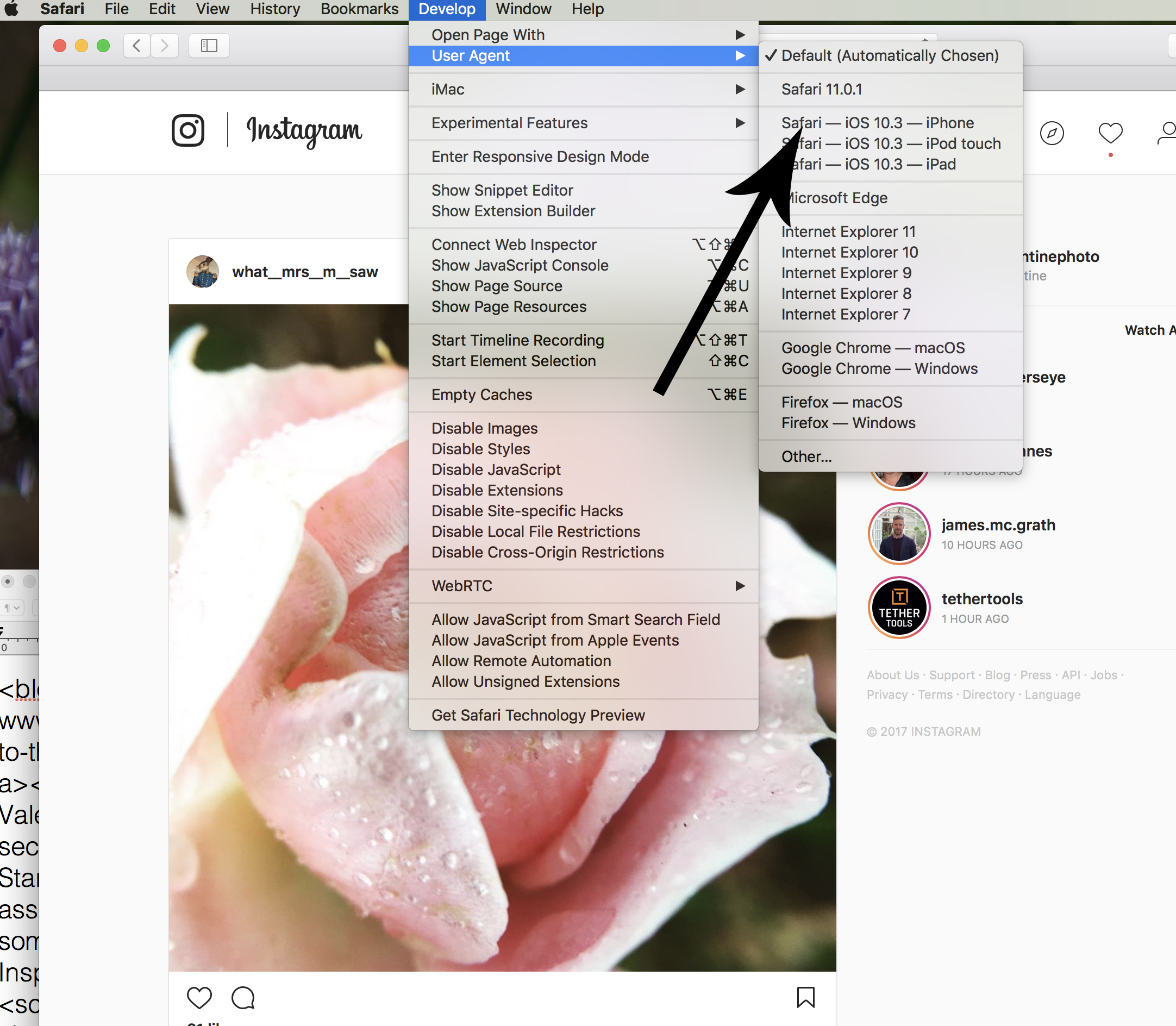Open tethertools username link
This screenshot has height=1026, width=1176.
click(x=982, y=599)
